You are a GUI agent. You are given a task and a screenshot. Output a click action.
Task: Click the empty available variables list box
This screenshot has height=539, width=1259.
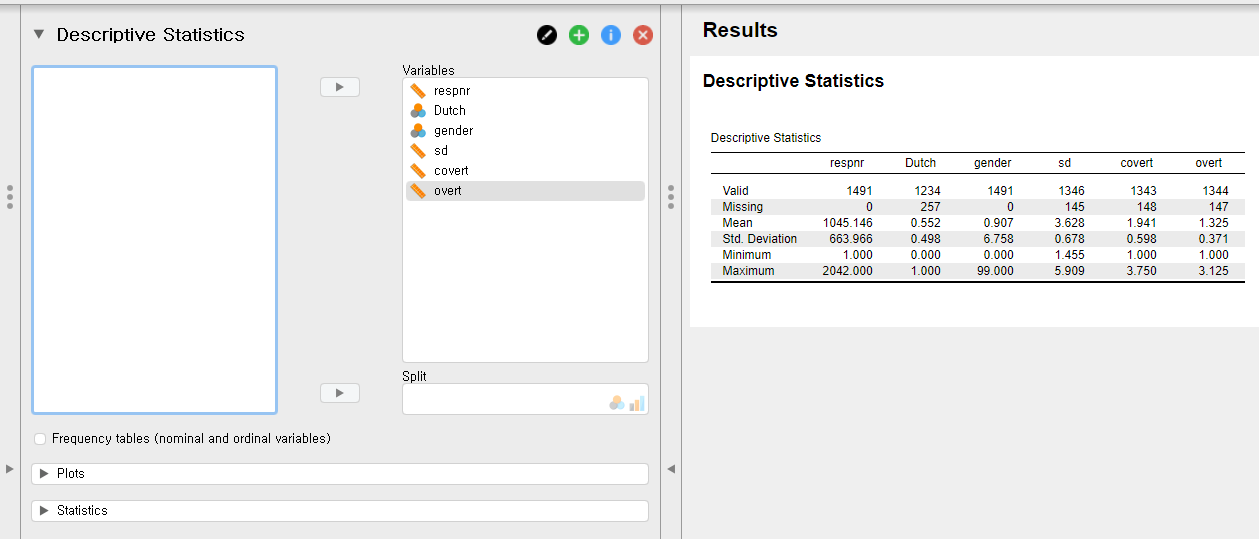click(154, 240)
